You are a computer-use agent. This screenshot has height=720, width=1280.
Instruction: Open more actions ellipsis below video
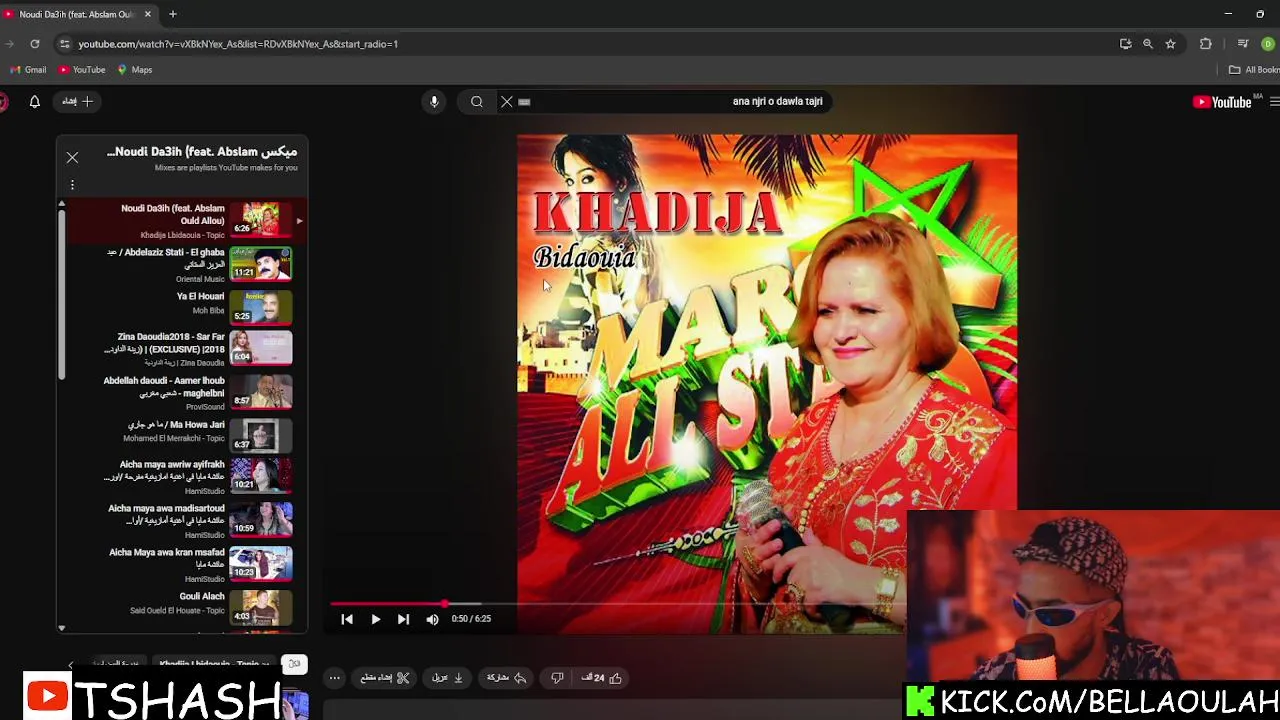click(x=335, y=677)
